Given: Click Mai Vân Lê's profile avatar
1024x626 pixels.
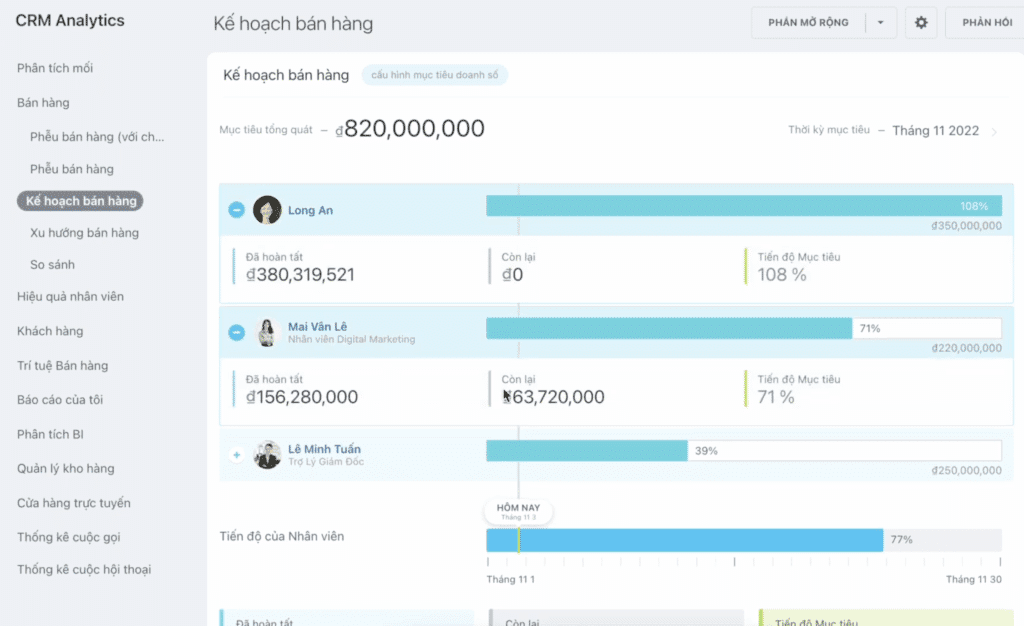Looking at the screenshot, I should (267, 332).
